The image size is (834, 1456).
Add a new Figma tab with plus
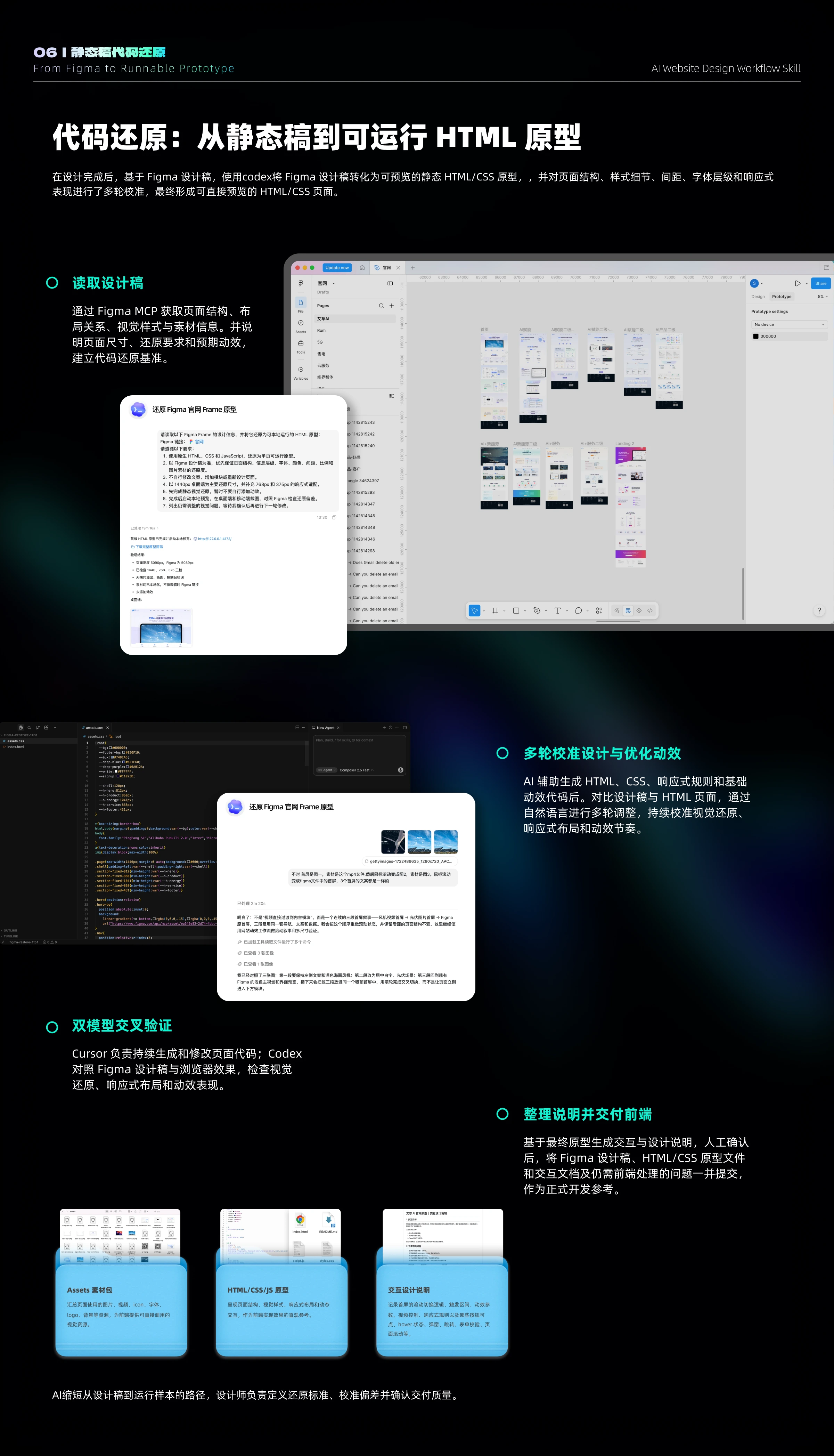pyautogui.click(x=412, y=268)
